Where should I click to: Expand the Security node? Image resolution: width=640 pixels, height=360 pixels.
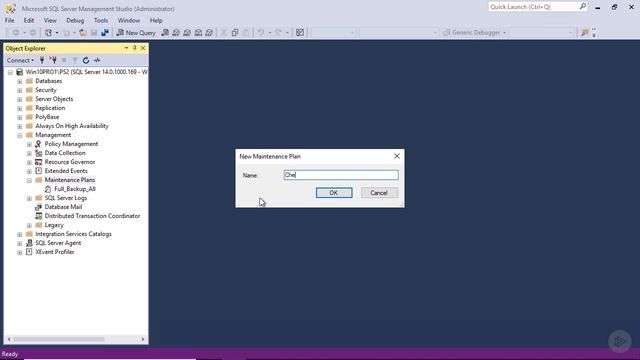(x=20, y=90)
